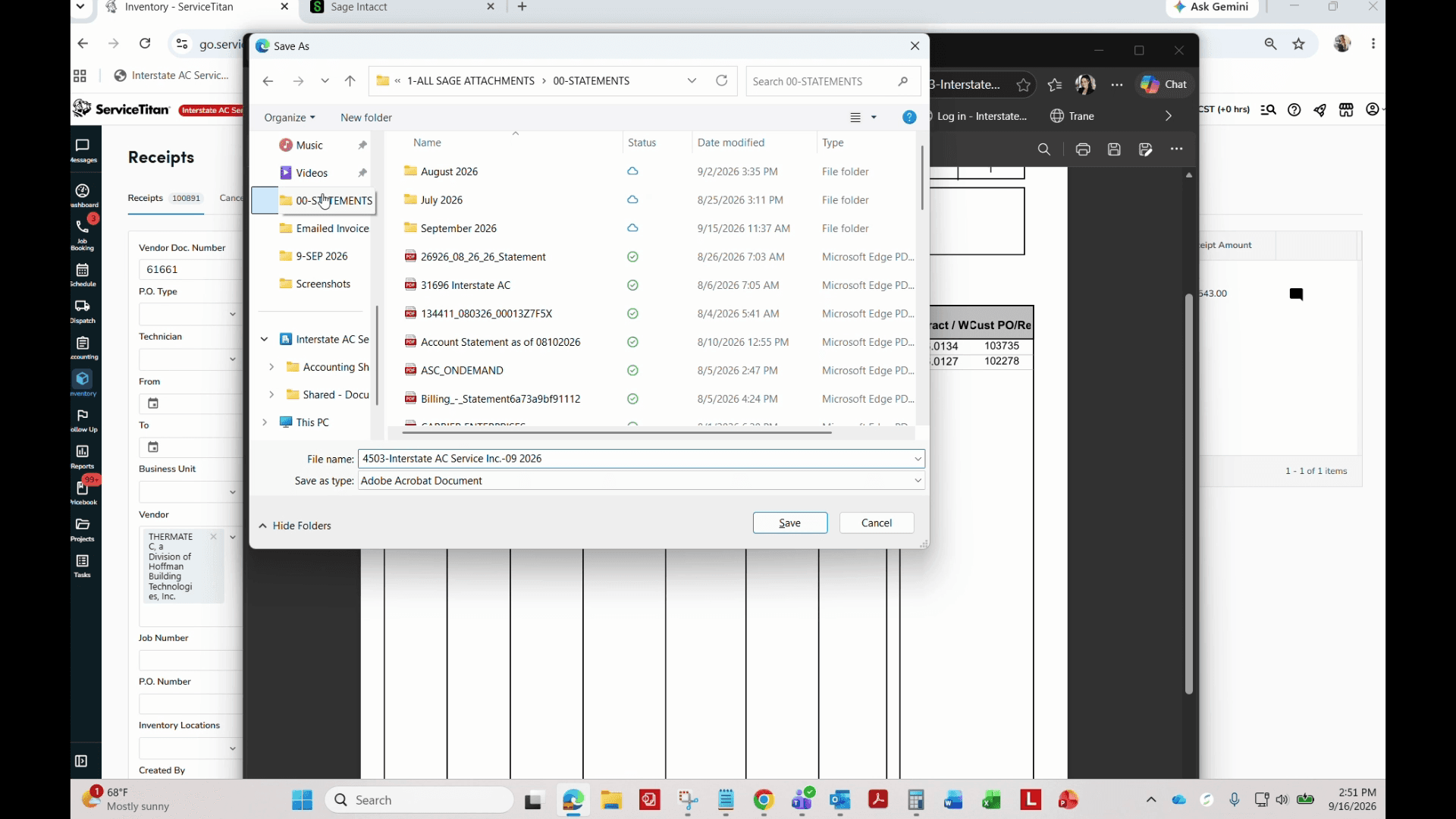The image size is (1456, 819).
Task: Open Music in the navigation pane
Action: 309,145
